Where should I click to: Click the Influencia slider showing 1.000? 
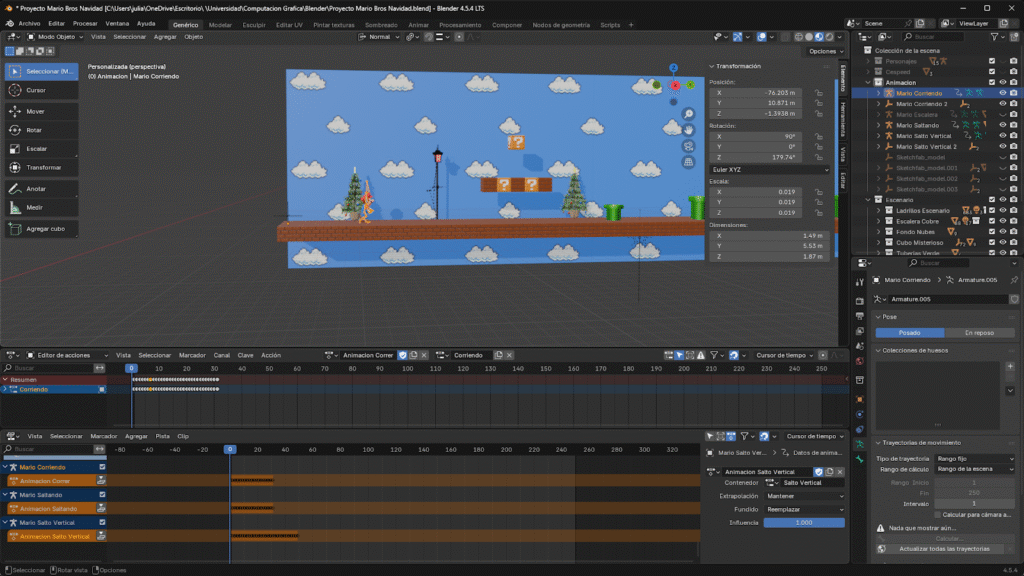point(804,522)
